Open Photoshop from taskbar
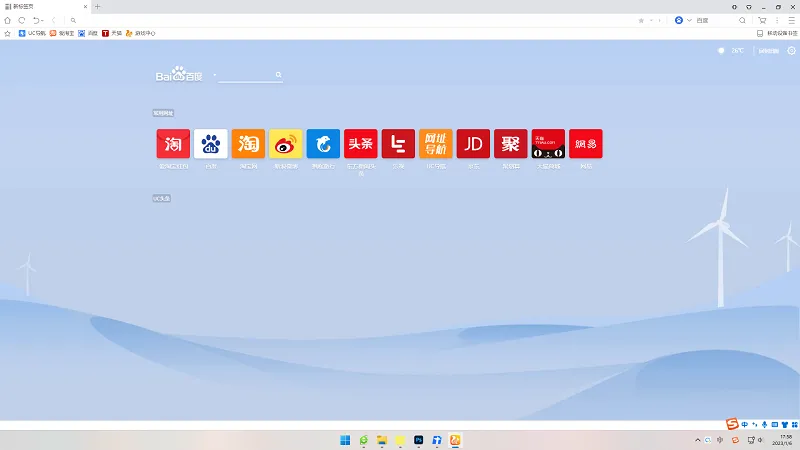This screenshot has width=800, height=450. click(x=418, y=440)
